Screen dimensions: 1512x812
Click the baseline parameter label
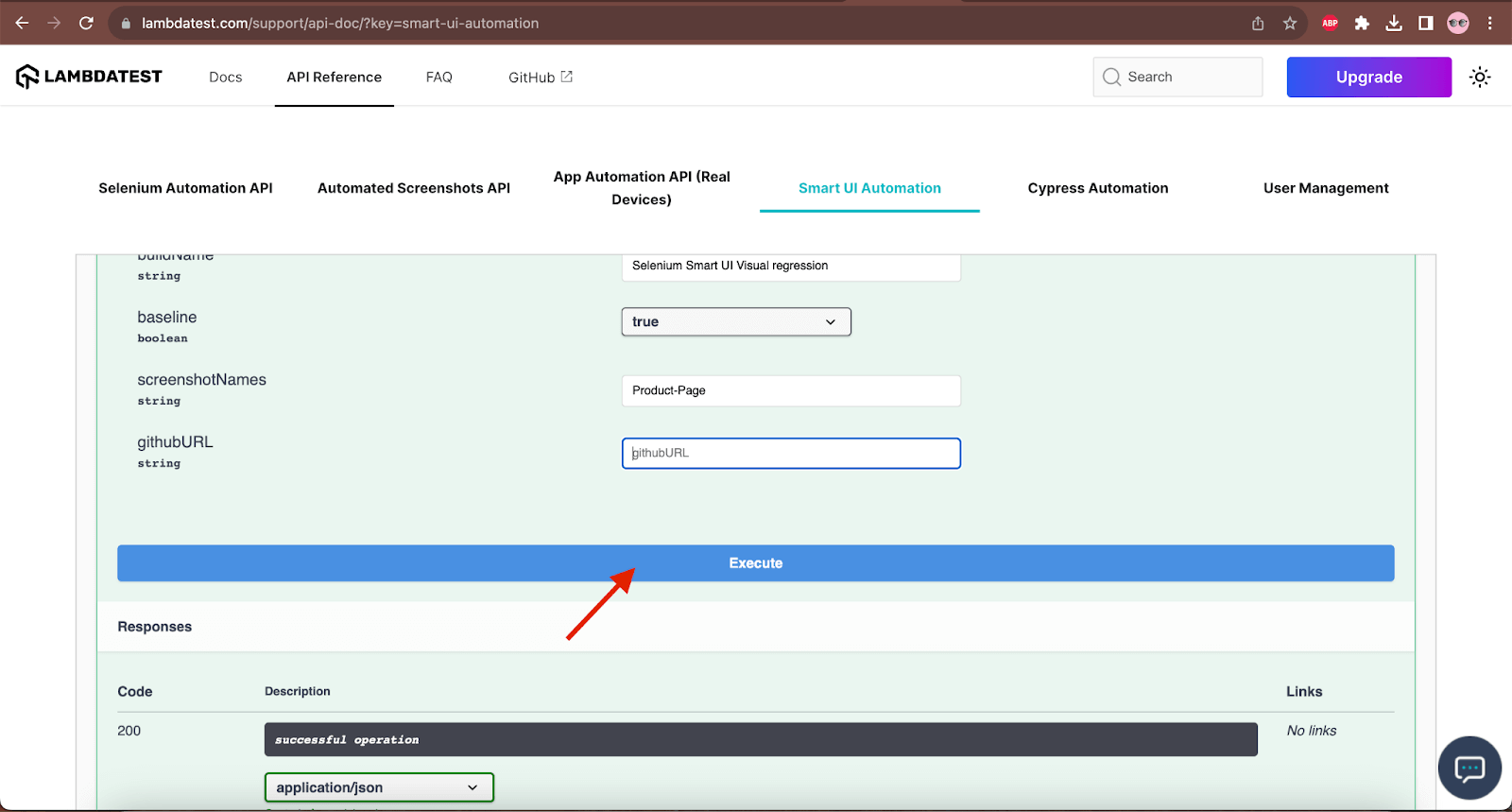167,318
